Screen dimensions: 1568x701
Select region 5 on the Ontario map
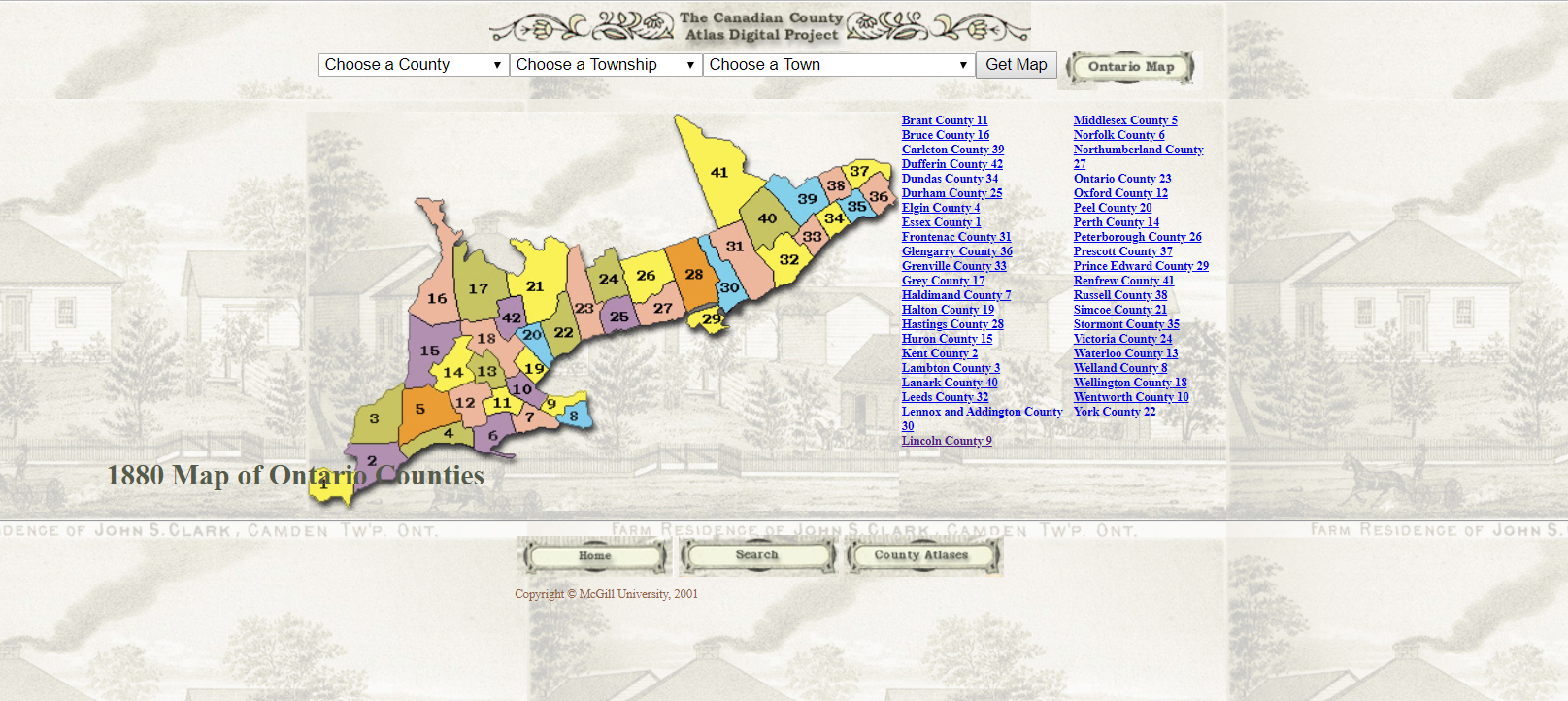(x=420, y=409)
